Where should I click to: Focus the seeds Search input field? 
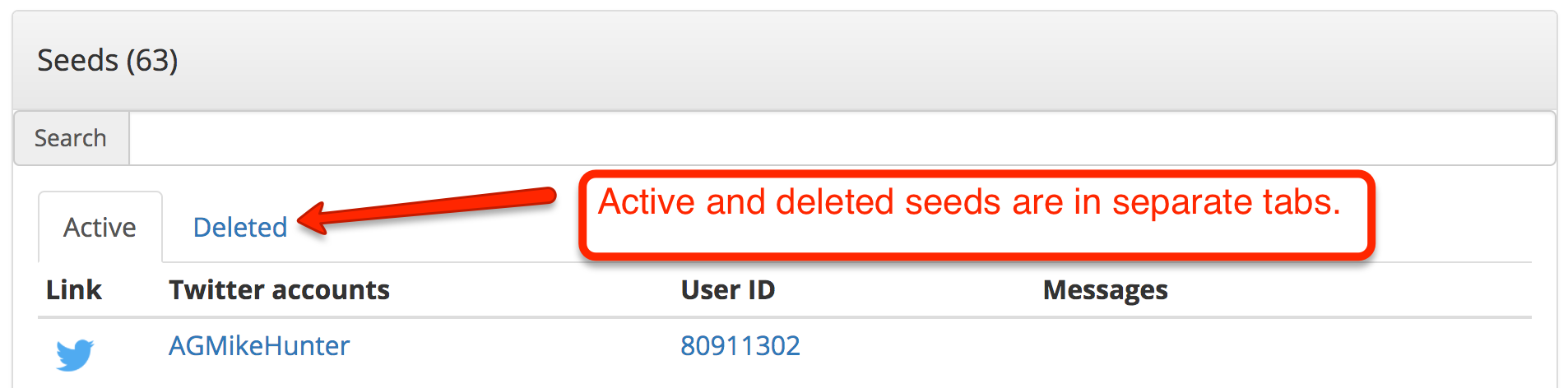coord(842,138)
